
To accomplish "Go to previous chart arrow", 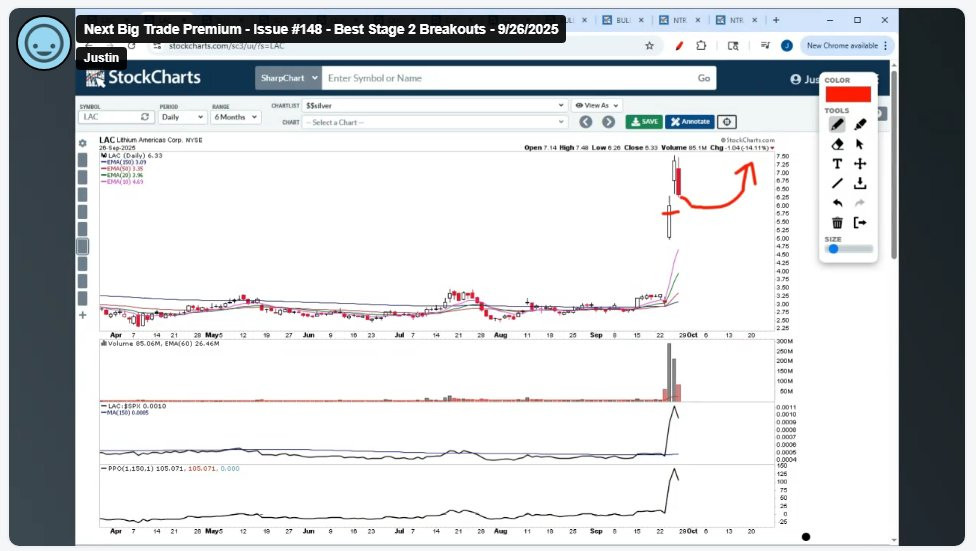I will click(x=586, y=122).
